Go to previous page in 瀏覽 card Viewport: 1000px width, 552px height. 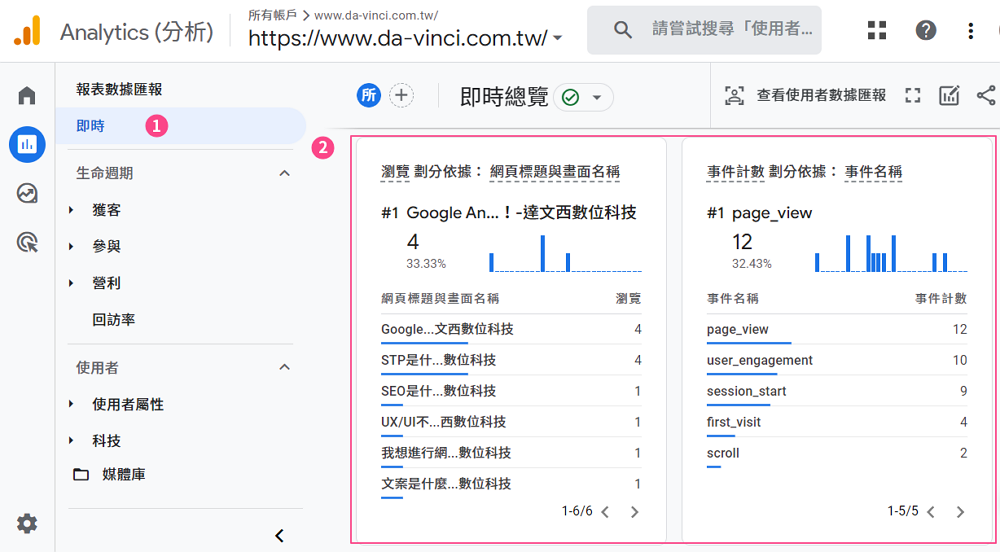click(x=605, y=512)
